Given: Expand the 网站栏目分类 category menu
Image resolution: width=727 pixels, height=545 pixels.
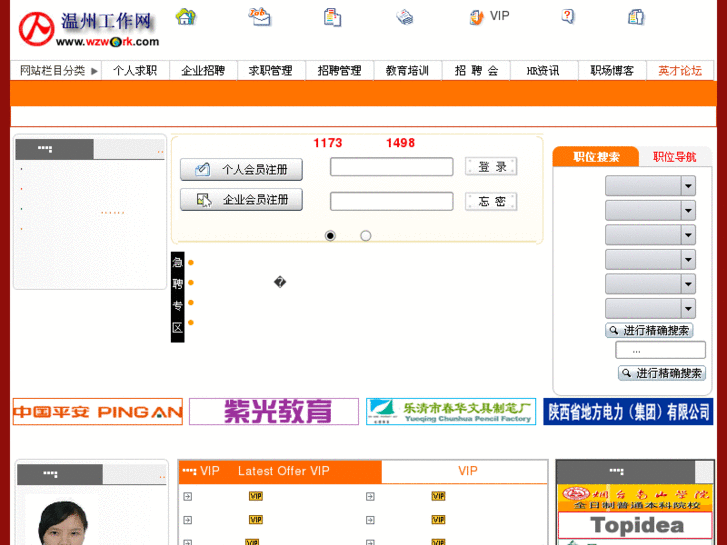Looking at the screenshot, I should point(56,71).
